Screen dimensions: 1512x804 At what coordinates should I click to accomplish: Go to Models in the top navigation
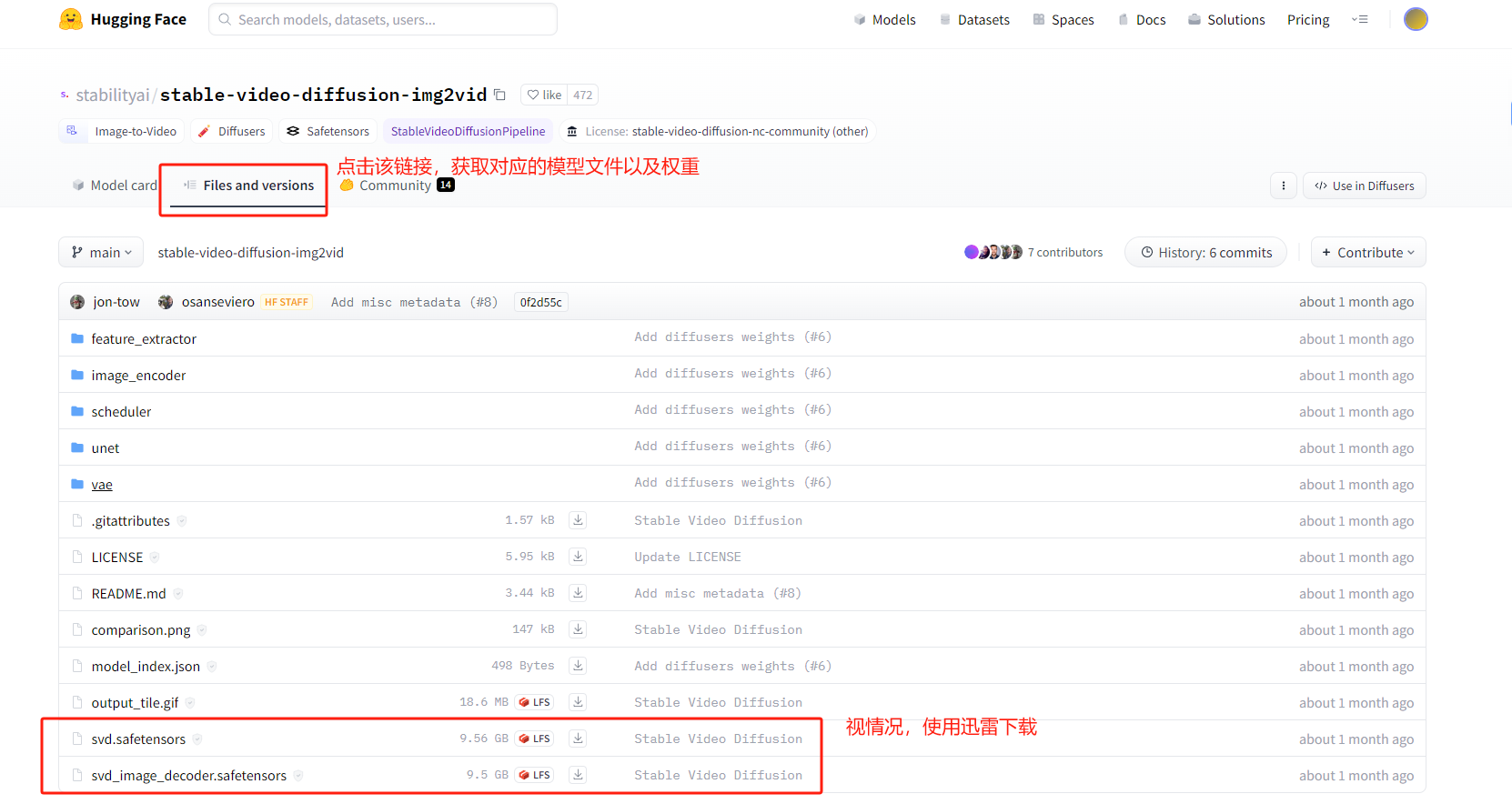(884, 19)
